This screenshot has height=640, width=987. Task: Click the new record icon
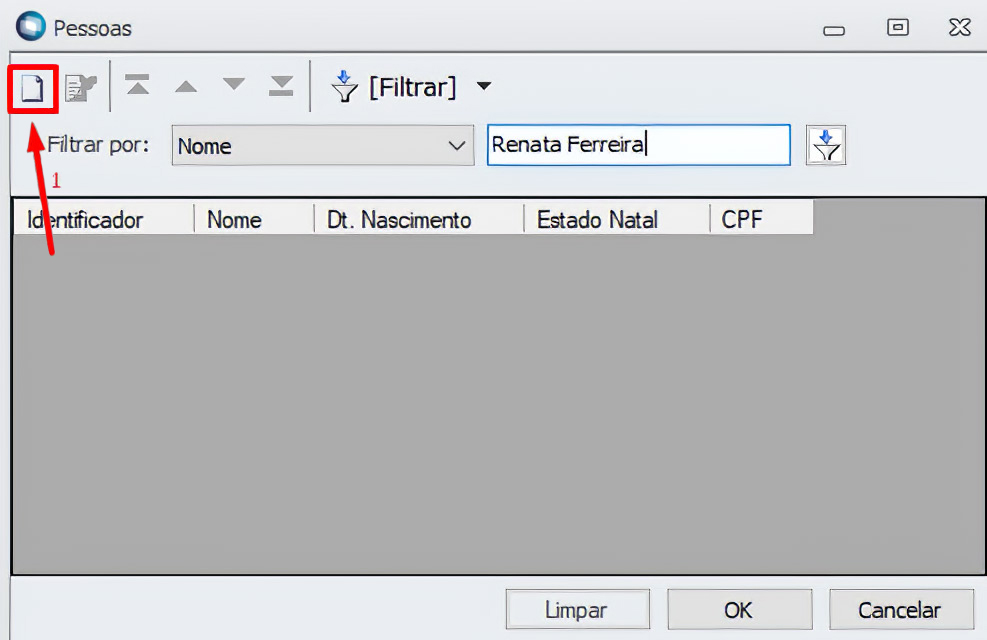(x=33, y=89)
